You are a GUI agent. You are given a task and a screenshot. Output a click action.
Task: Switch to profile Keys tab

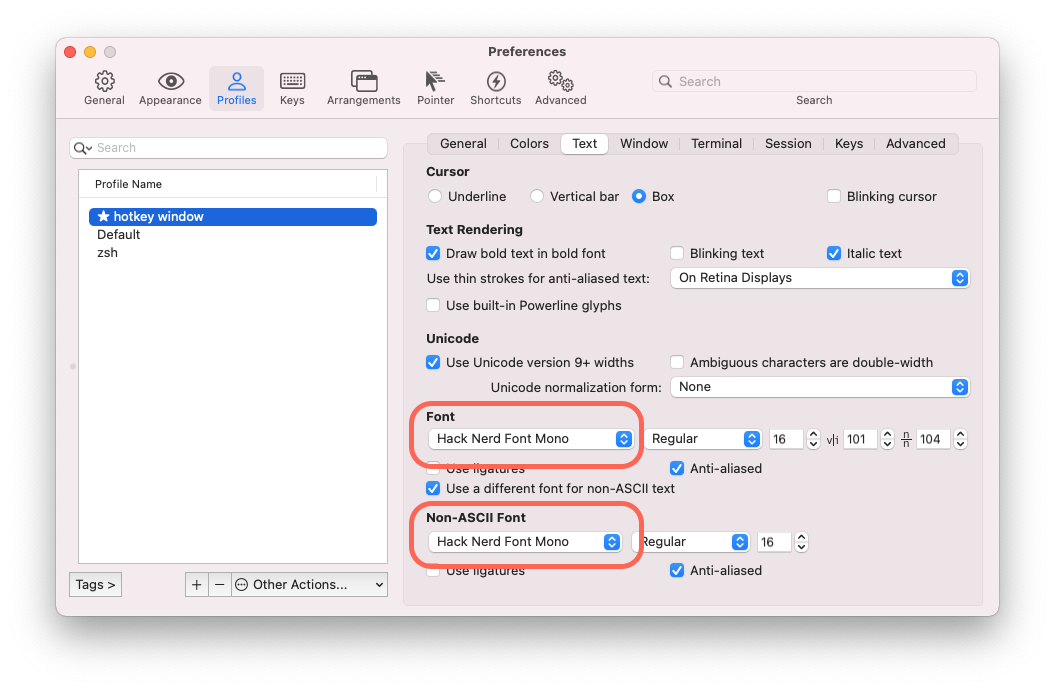849,144
